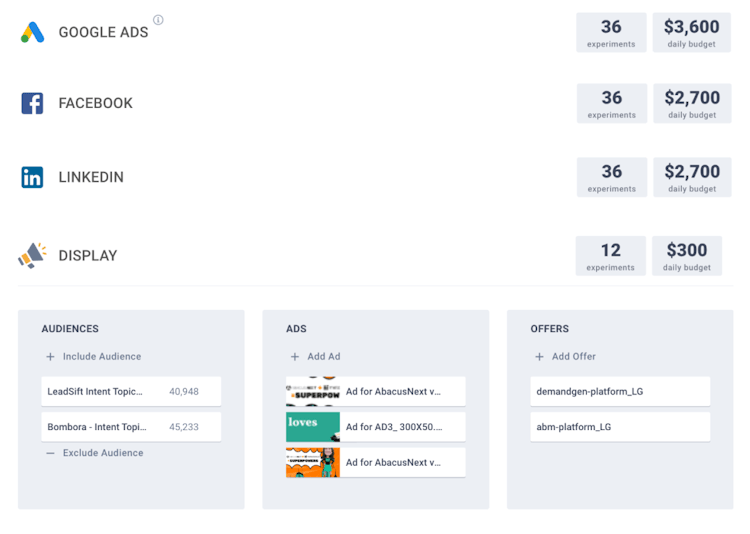Screen dimensions: 750x534
Task: Click the minus icon beside Exclude Audience
Action: (x=51, y=453)
